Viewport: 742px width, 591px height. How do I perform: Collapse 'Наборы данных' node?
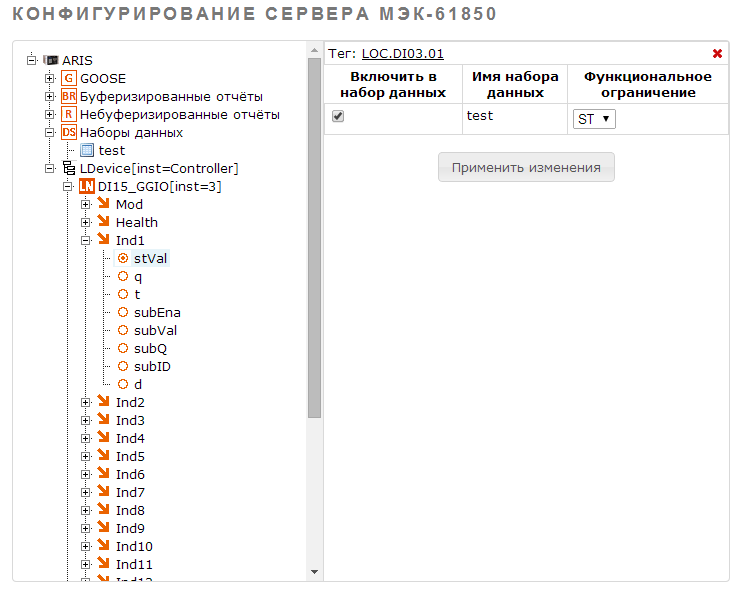50,132
